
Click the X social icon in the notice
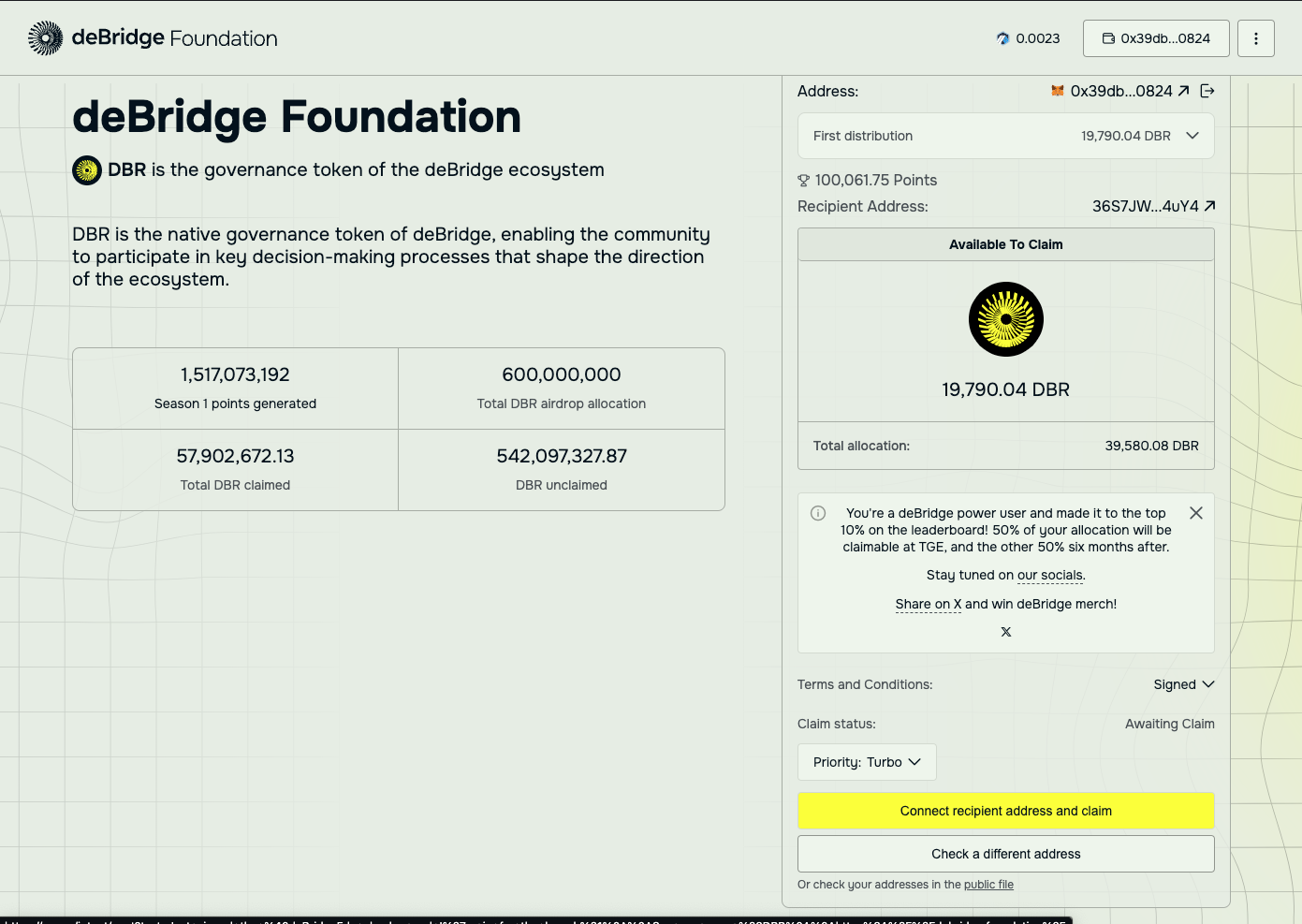coord(1006,632)
